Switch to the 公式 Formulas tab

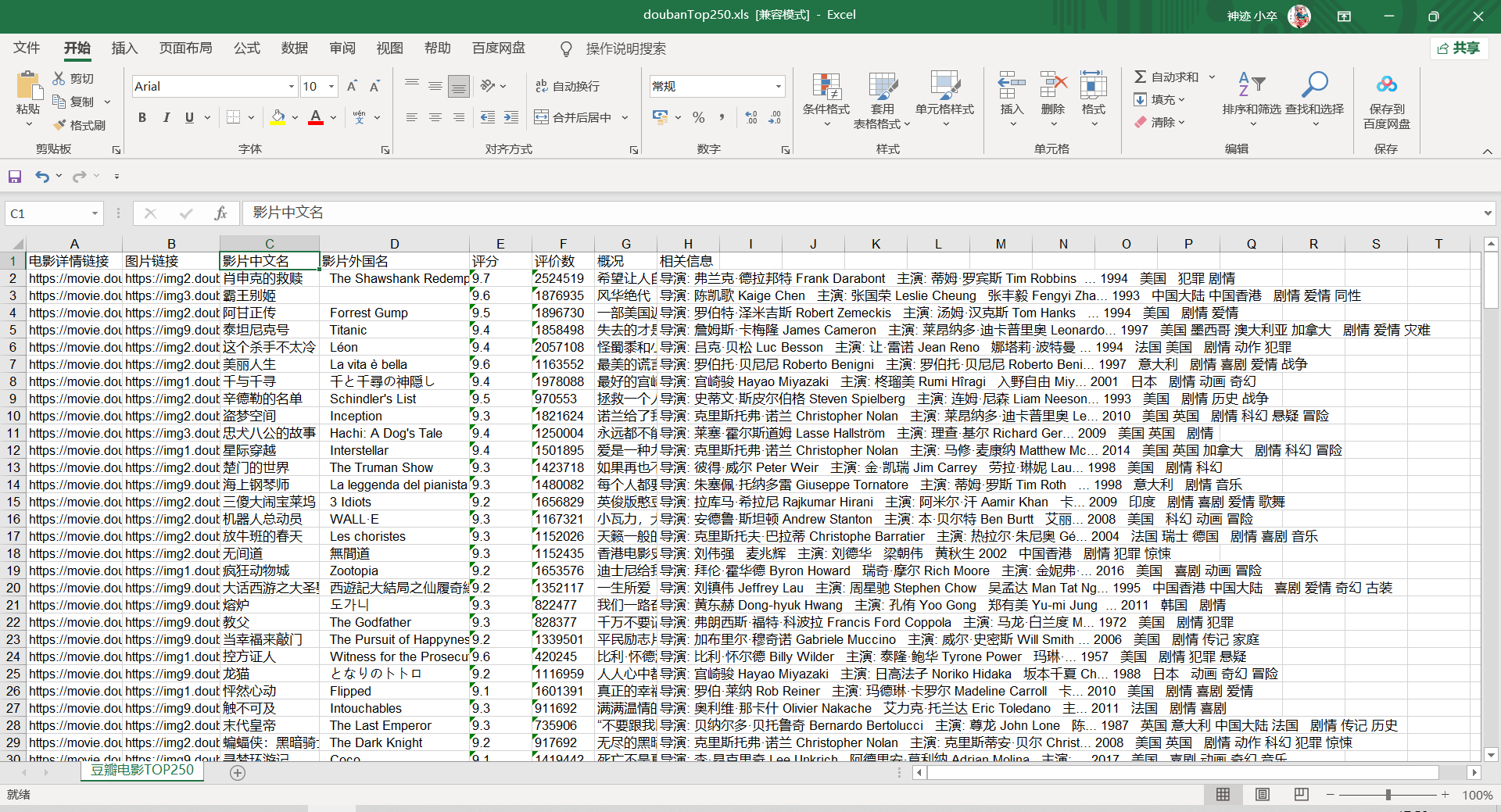point(246,48)
